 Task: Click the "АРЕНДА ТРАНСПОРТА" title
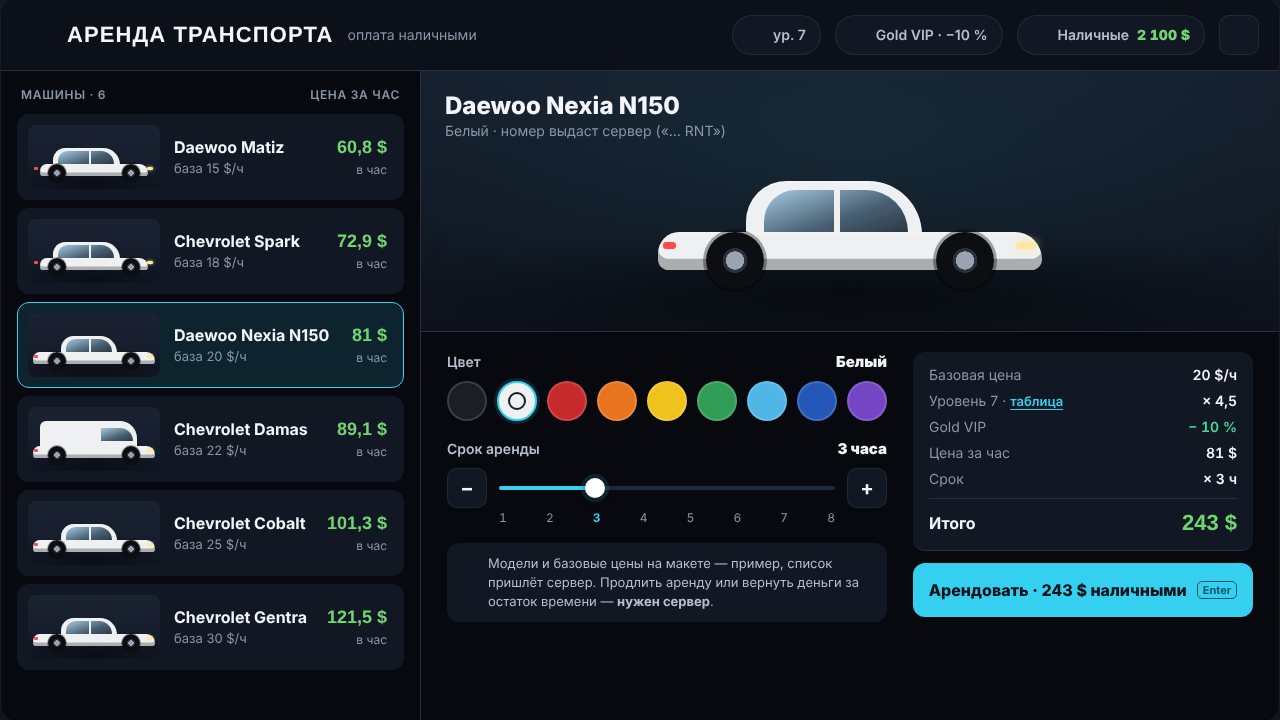(x=200, y=35)
